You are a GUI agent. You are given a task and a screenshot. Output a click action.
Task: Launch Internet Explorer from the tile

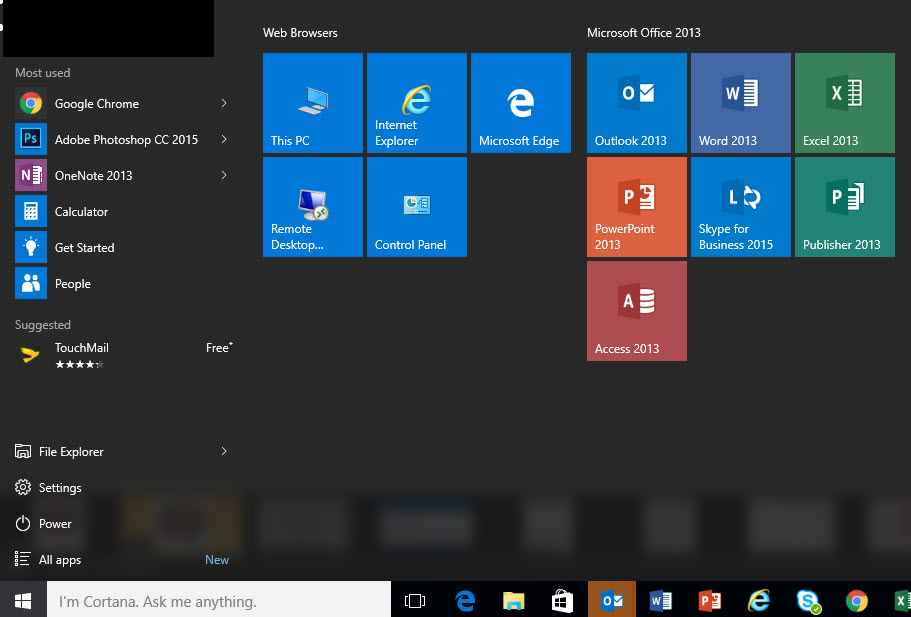pyautogui.click(x=417, y=103)
